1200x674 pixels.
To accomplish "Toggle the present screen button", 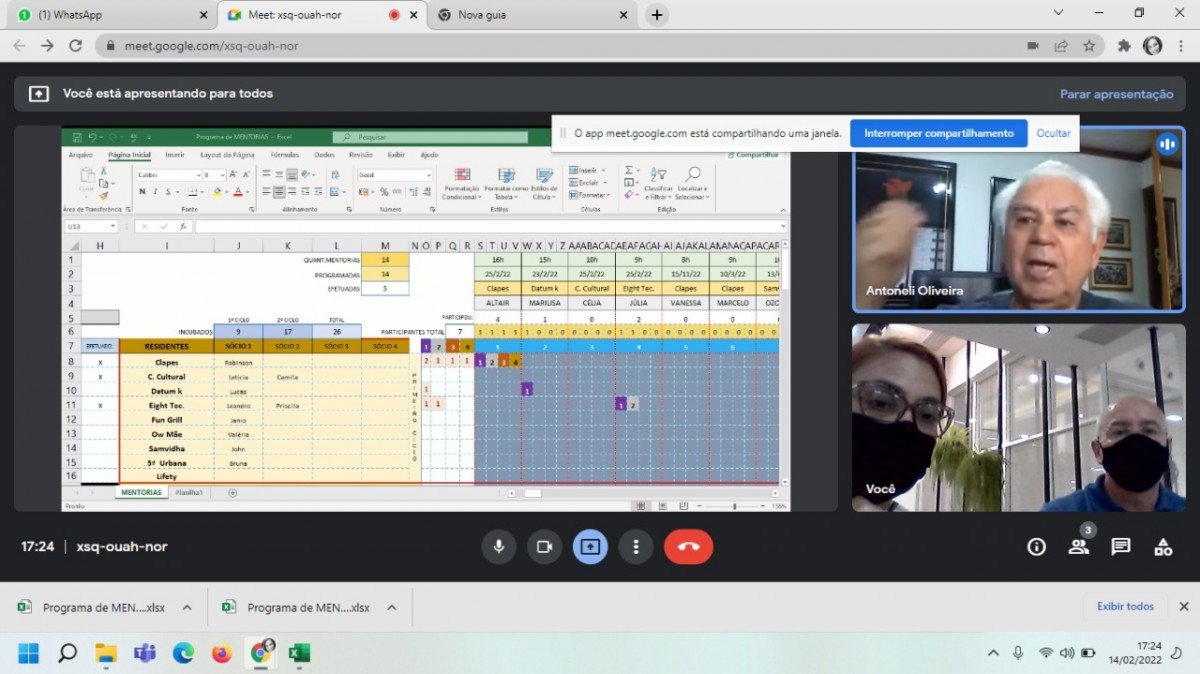I will 590,546.
